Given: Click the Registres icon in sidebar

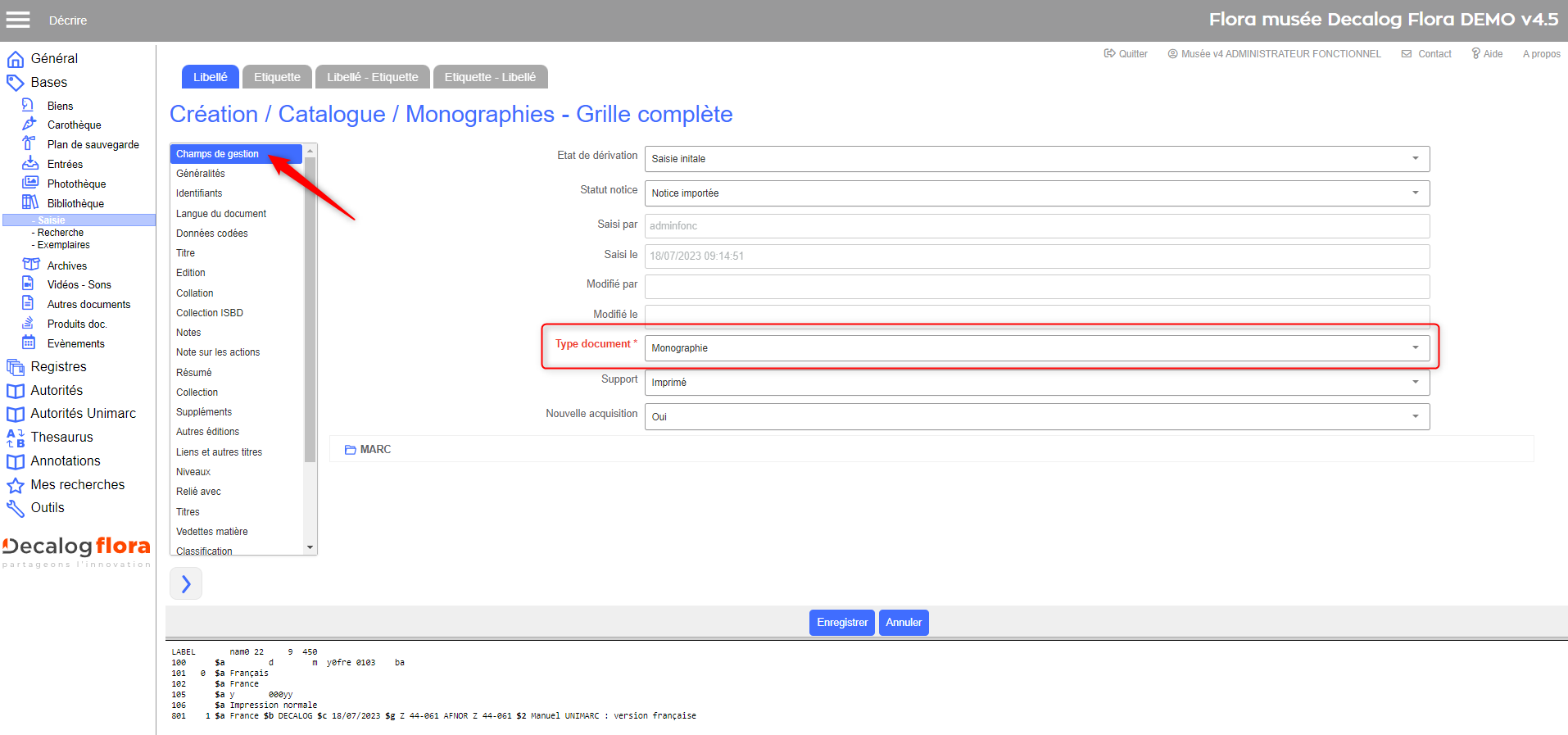Looking at the screenshot, I should pos(15,367).
